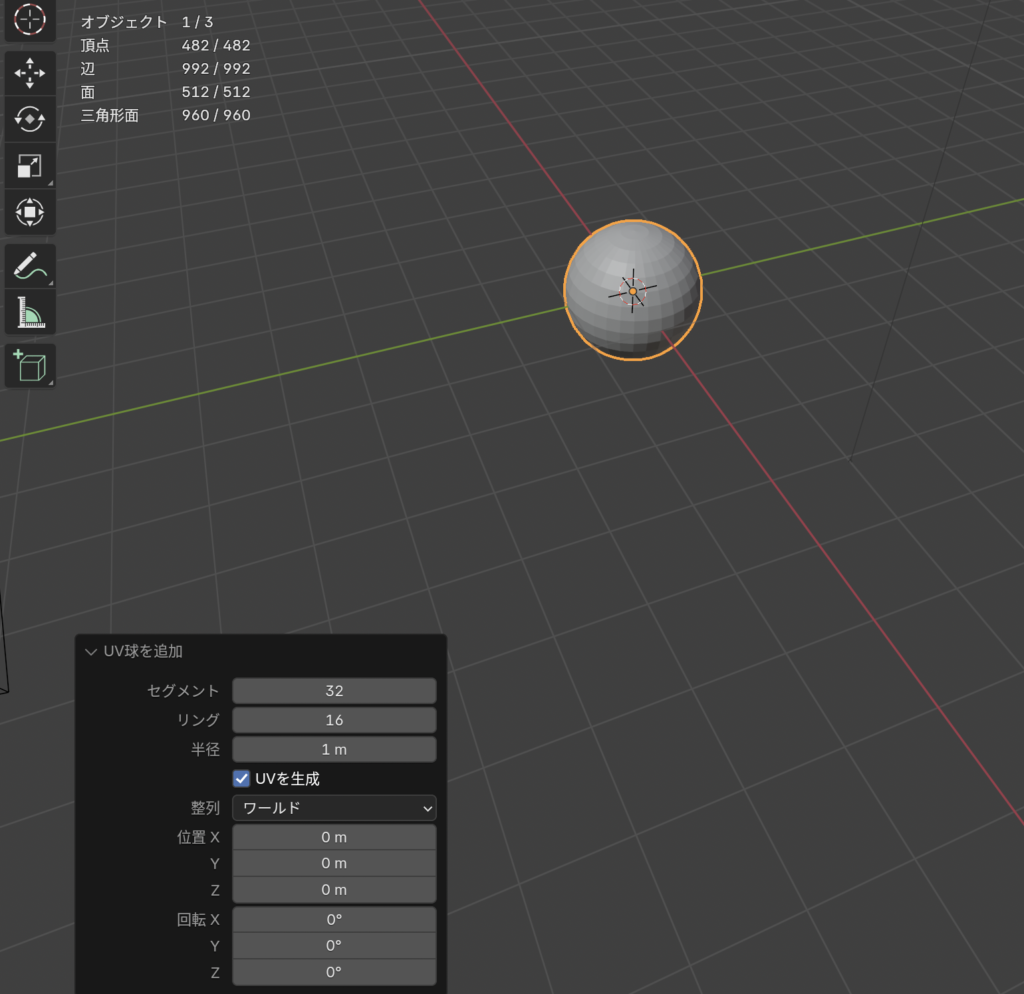The image size is (1024, 994).
Task: Click the 頂点 482 / 482 statistic
Action: 165,46
